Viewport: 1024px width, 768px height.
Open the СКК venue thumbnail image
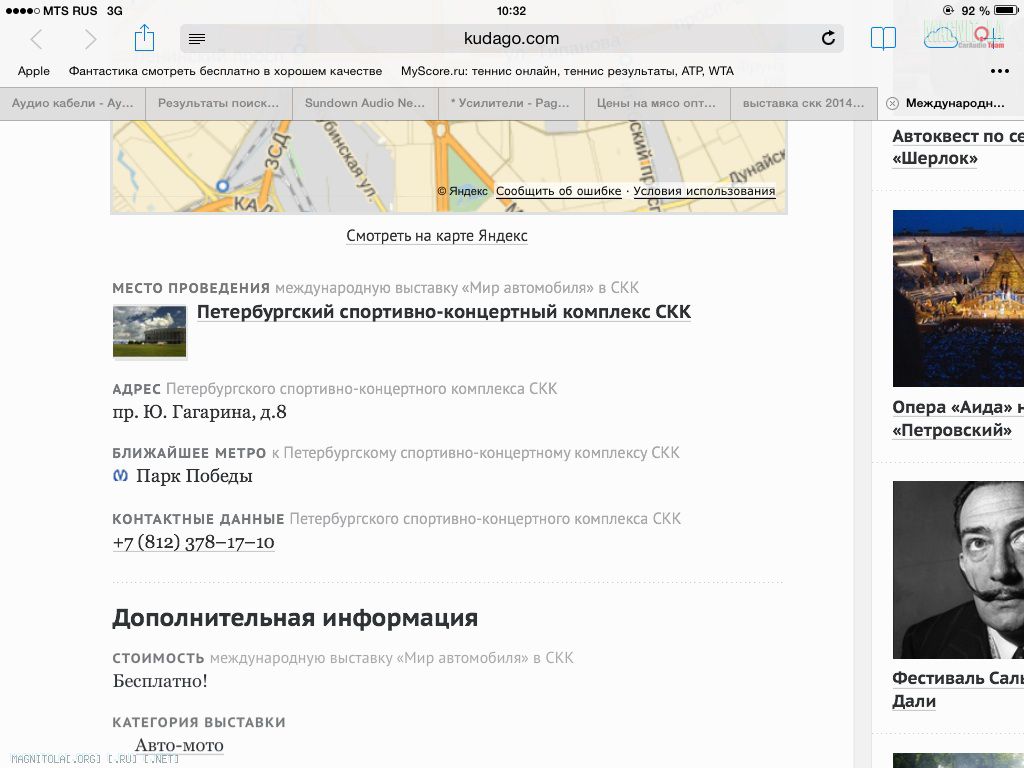click(149, 331)
